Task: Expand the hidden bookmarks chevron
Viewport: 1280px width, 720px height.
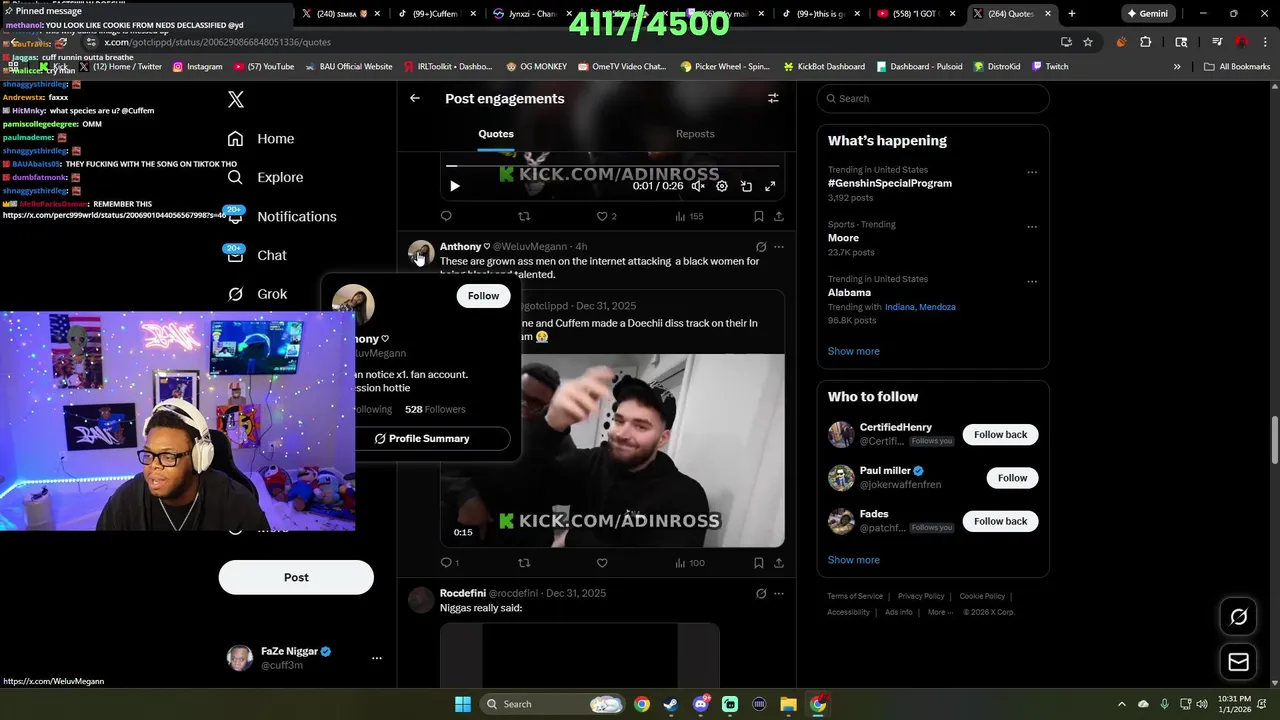Action: click(x=1177, y=67)
